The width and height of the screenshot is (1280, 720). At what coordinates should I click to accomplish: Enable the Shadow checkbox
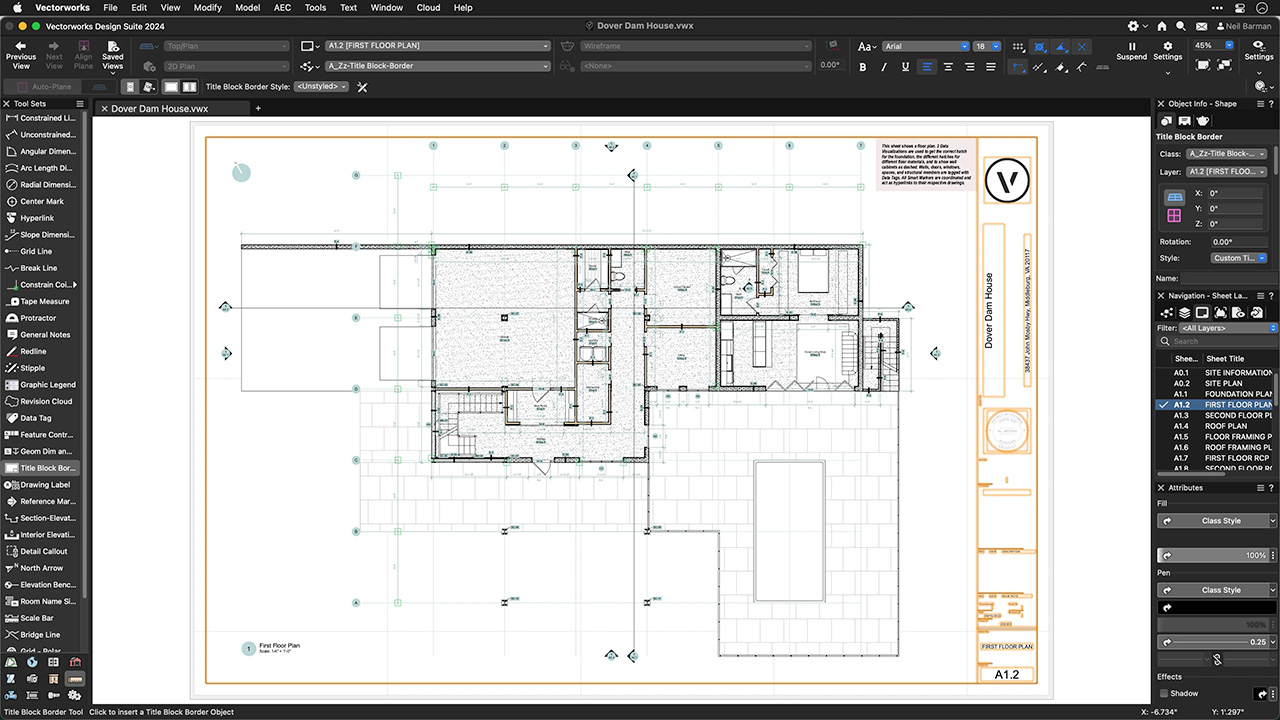pyautogui.click(x=1163, y=693)
